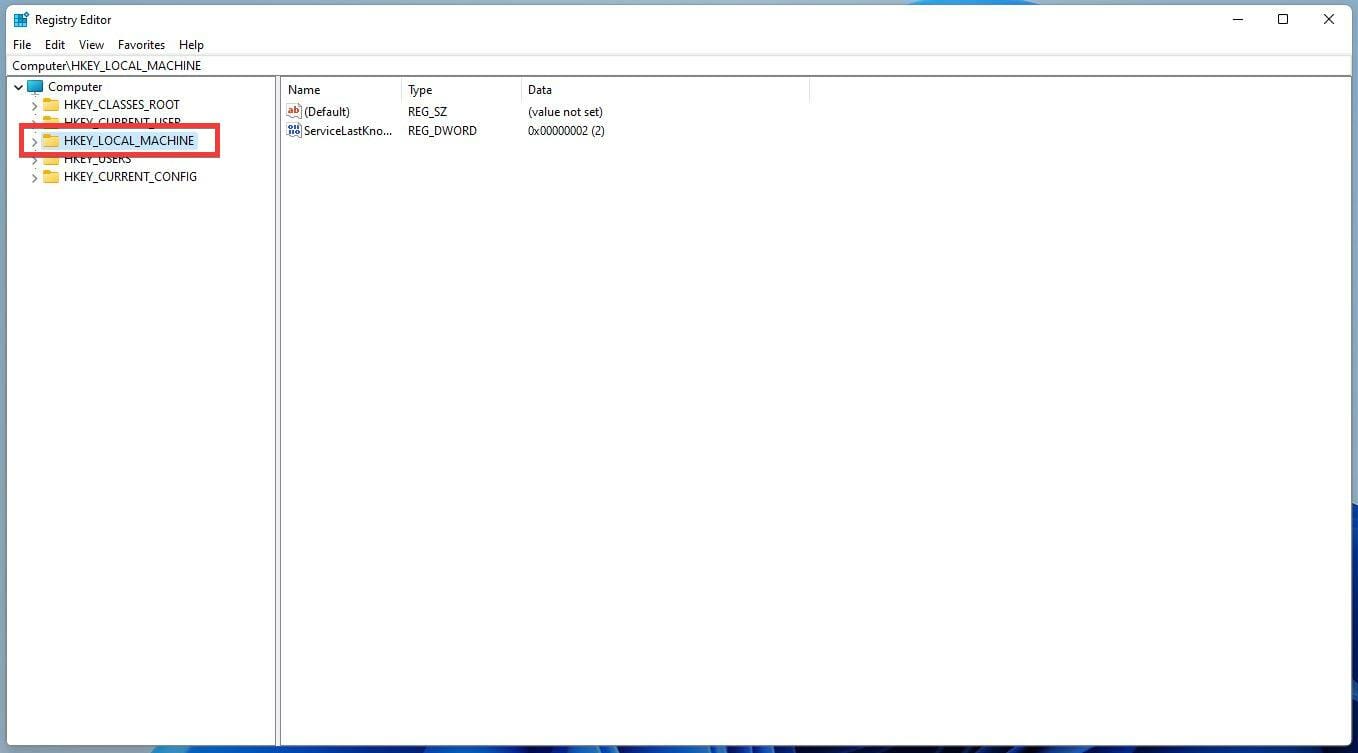Open the File menu
Viewport: 1358px width, 753px height.
22,45
